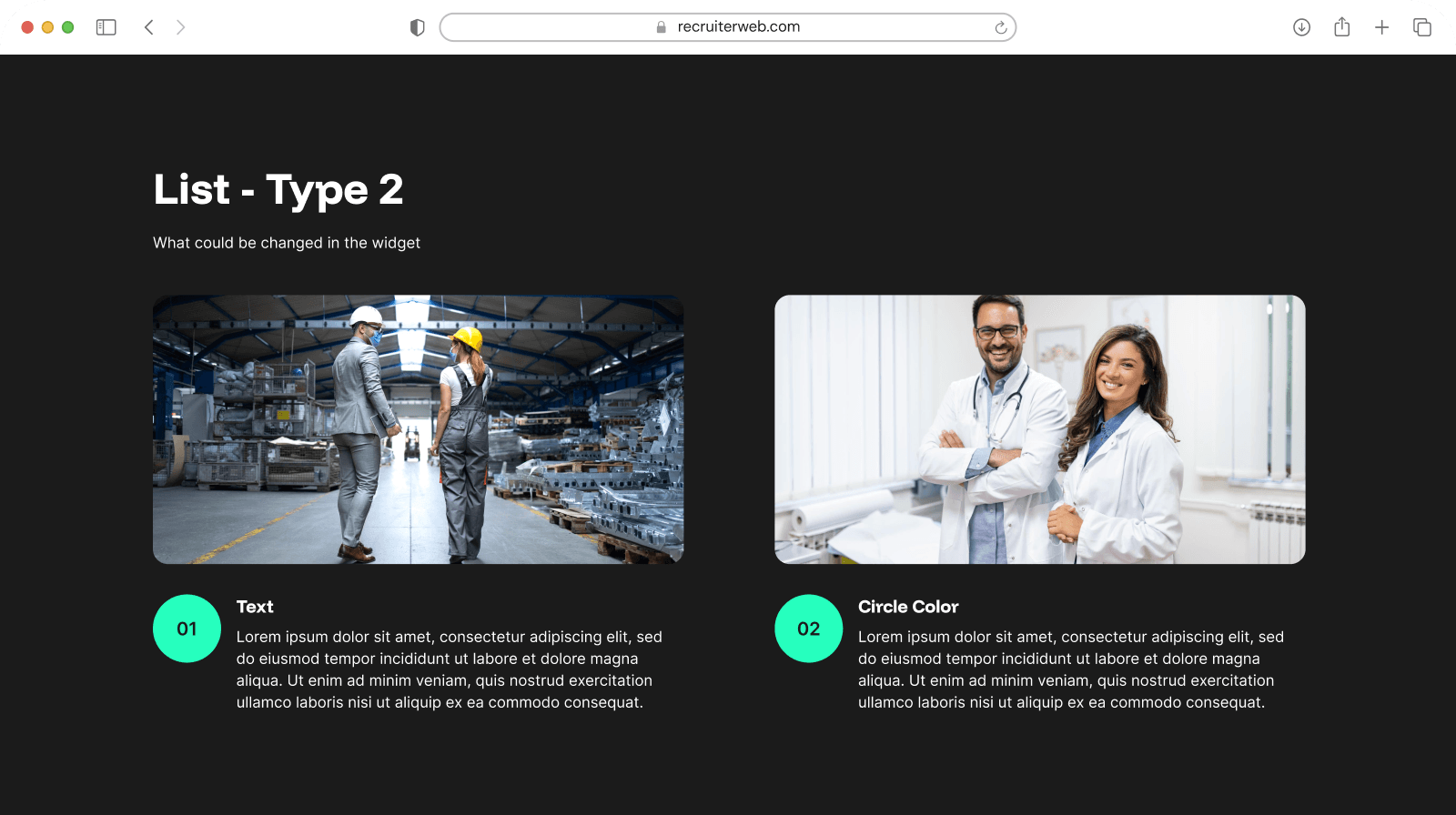
Task: Open the doctors image
Action: [x=1039, y=429]
